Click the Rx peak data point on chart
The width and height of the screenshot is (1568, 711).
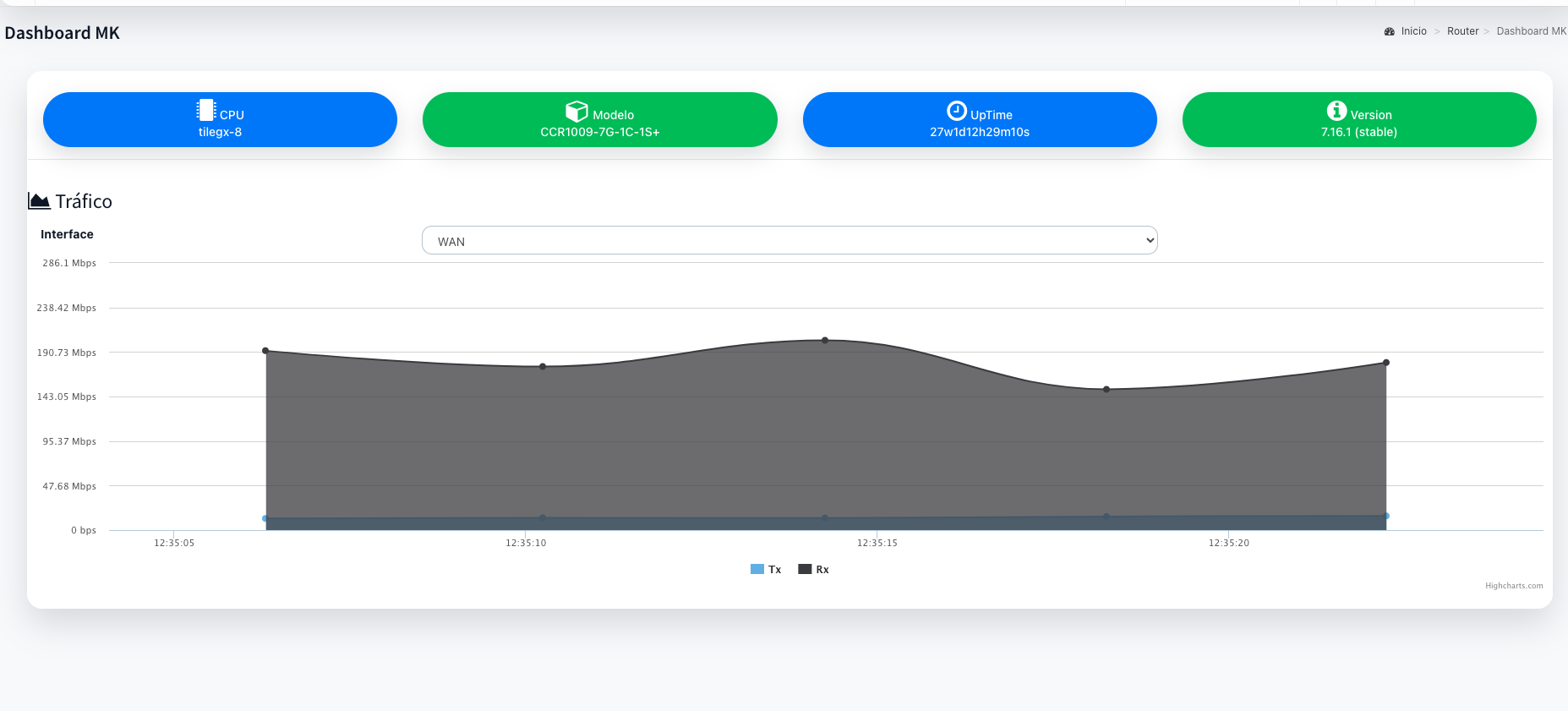[825, 341]
